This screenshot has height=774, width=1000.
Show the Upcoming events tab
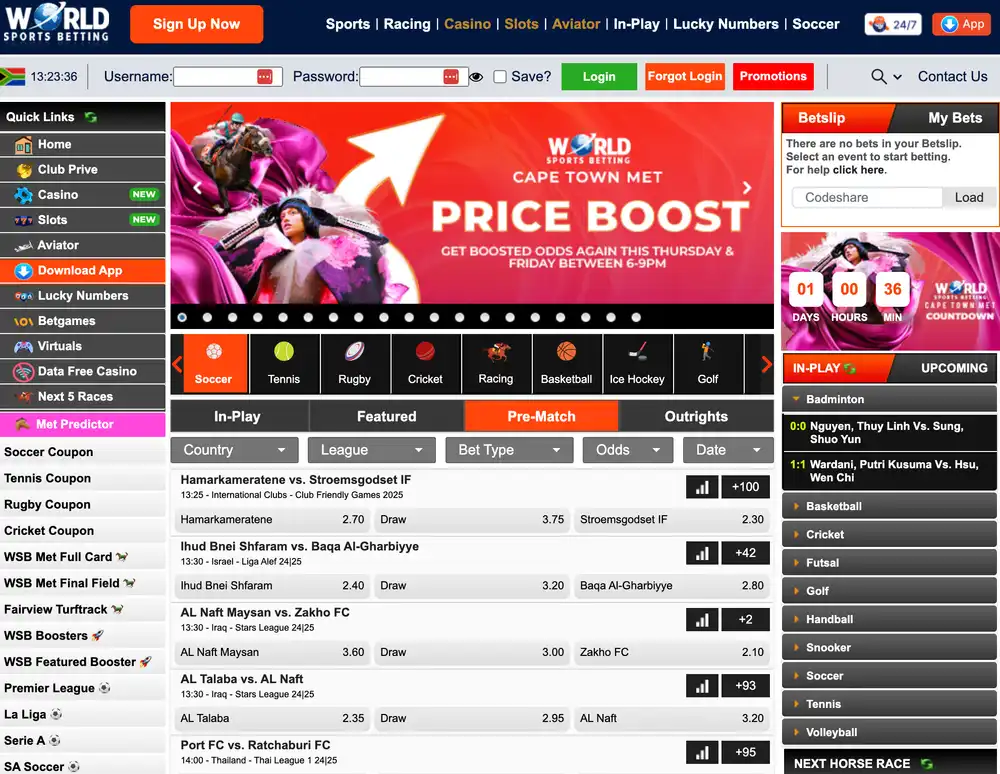(x=953, y=369)
